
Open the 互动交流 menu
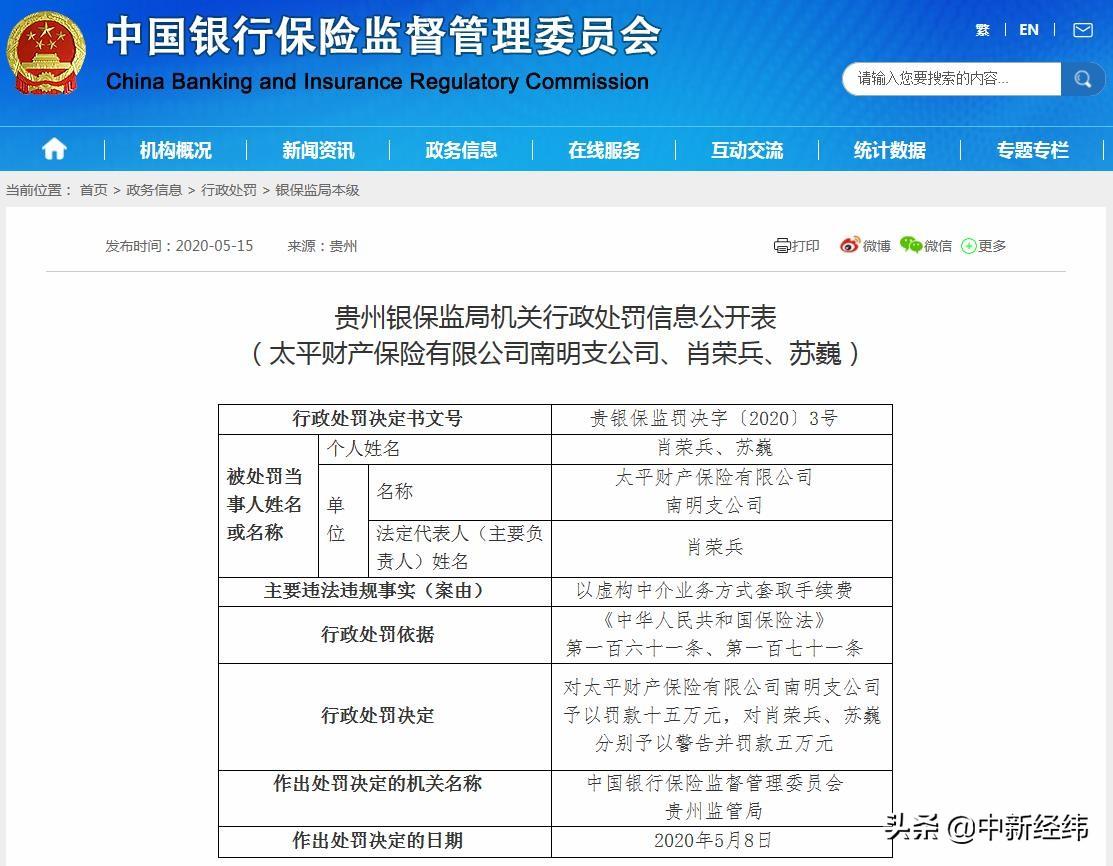point(747,150)
